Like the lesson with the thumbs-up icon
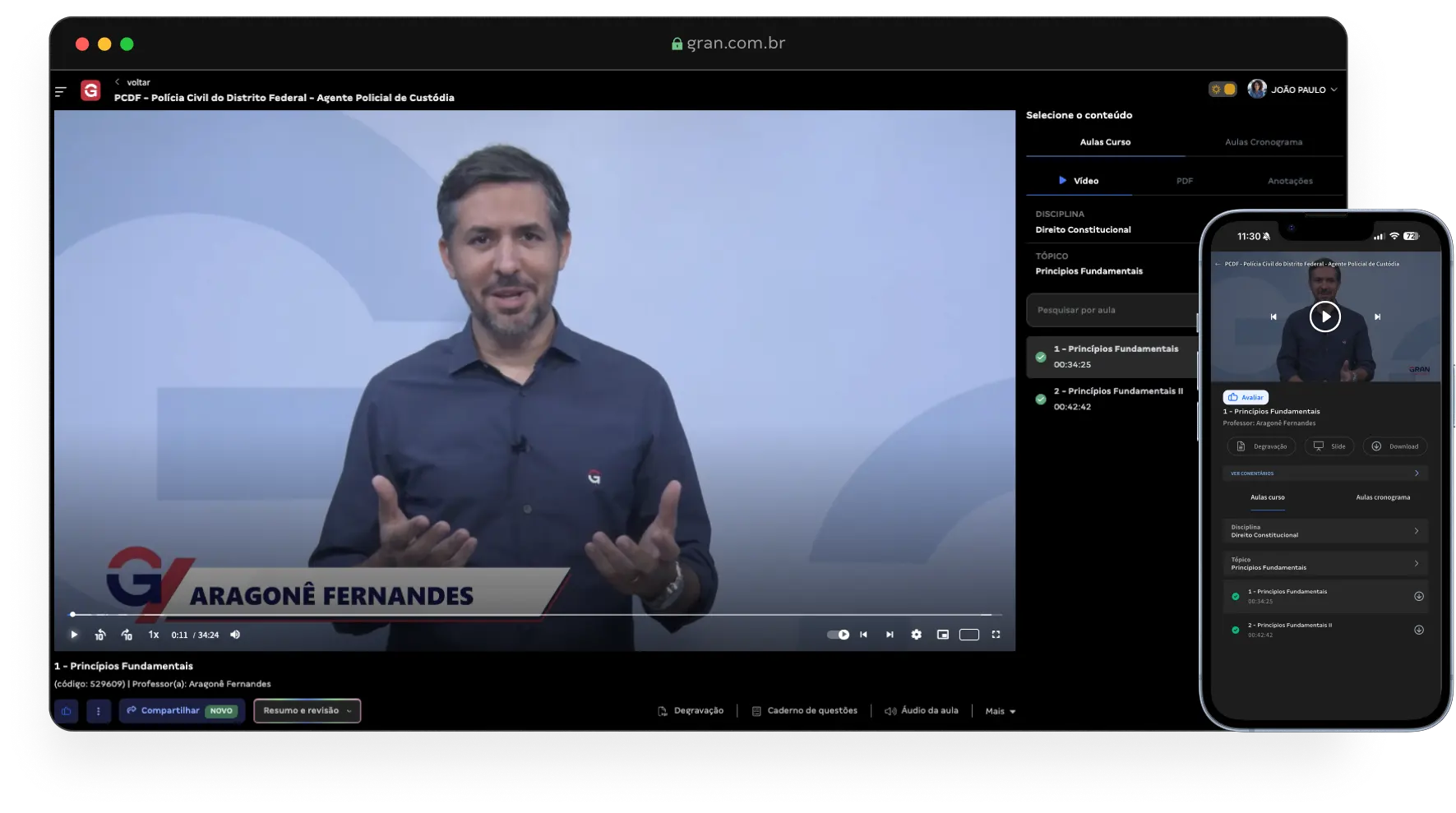The height and width of the screenshot is (813, 1456). [67, 710]
